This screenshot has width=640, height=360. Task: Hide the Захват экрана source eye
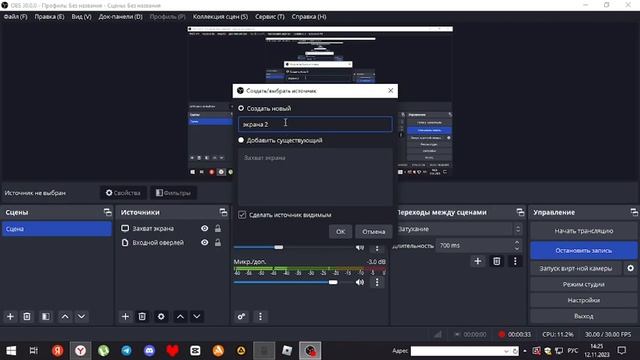click(x=204, y=229)
